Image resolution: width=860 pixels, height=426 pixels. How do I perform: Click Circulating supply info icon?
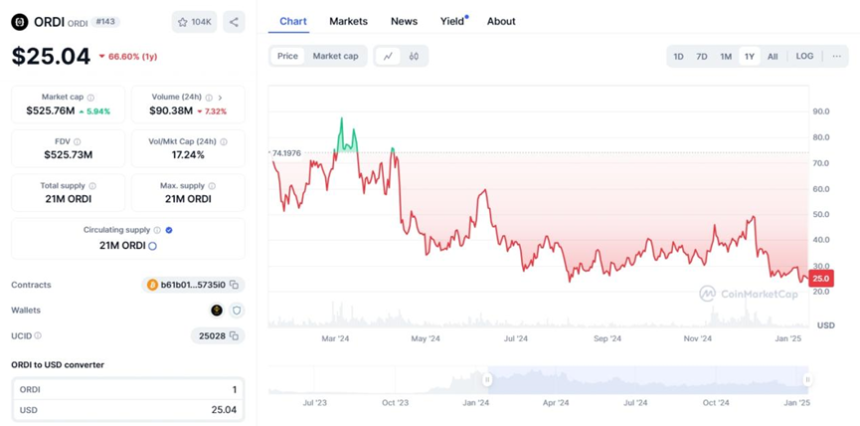pyautogui.click(x=157, y=230)
